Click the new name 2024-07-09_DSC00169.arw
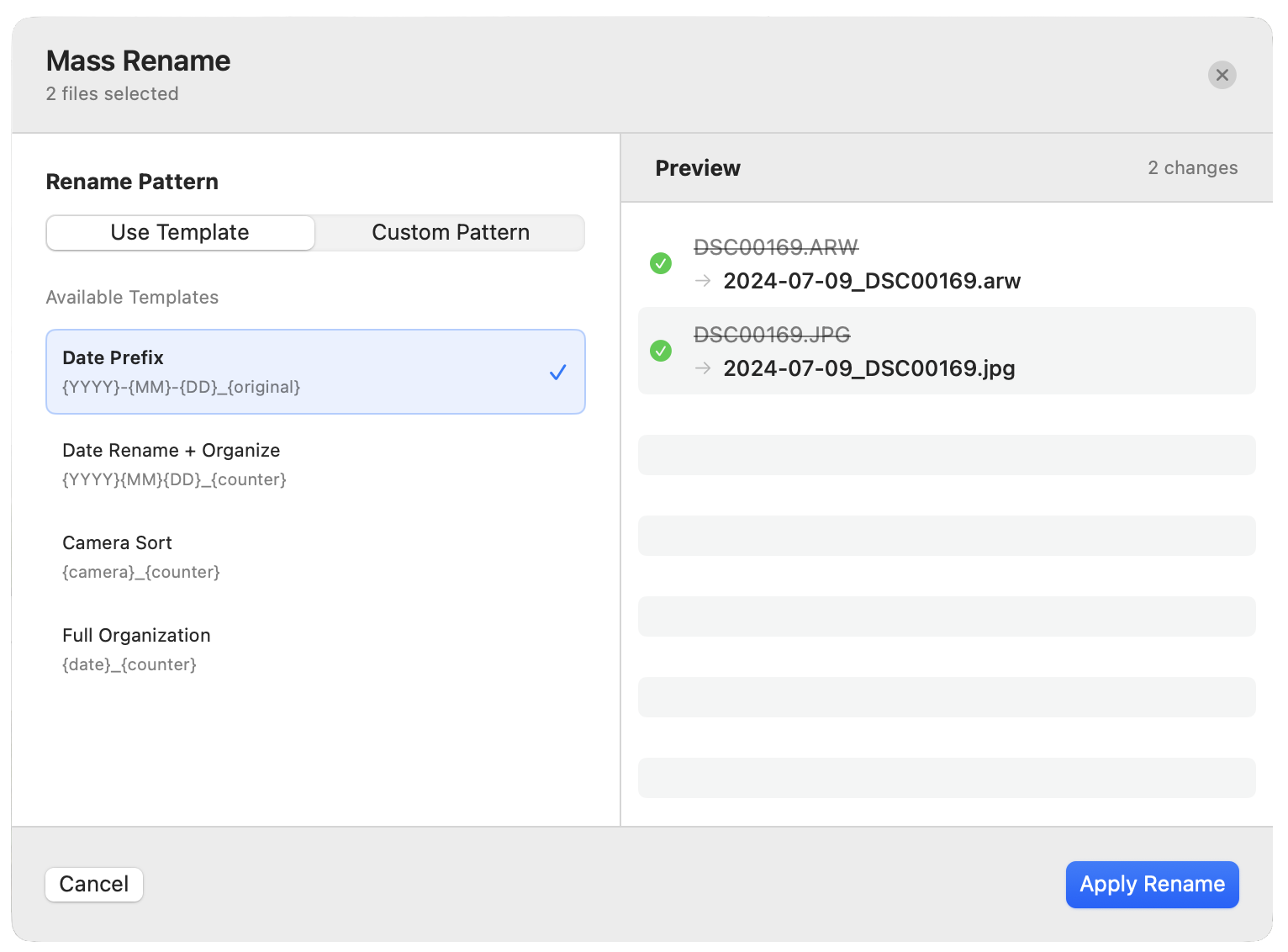 (x=872, y=281)
